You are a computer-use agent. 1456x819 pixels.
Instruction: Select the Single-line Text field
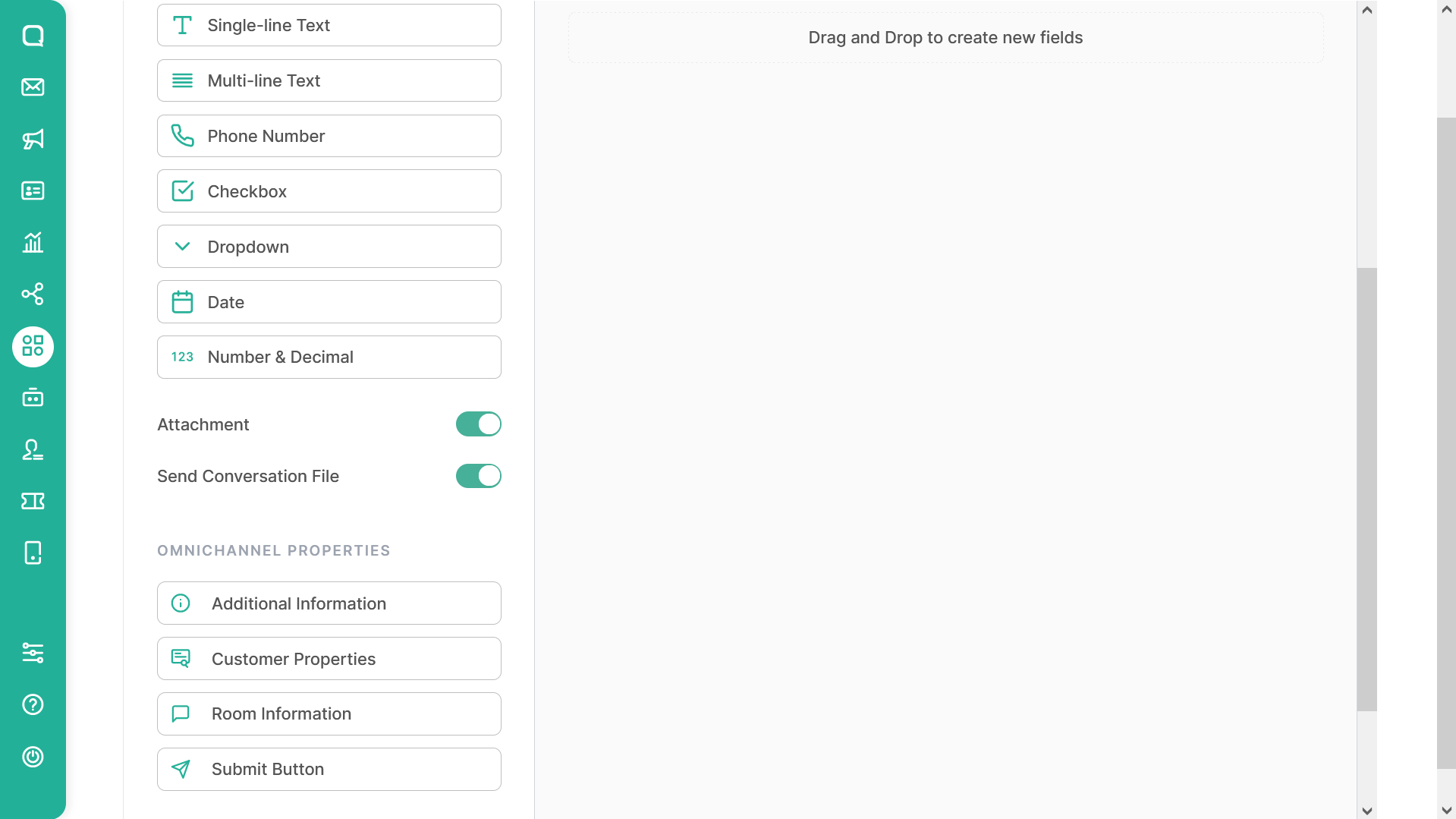[329, 25]
